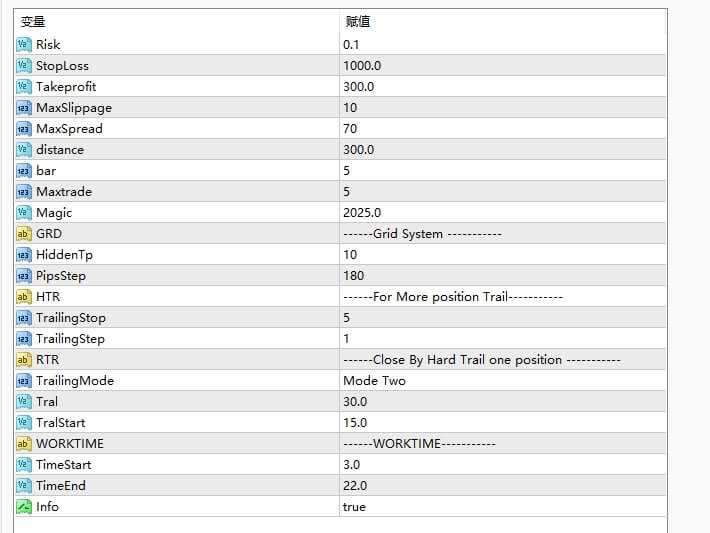
Task: Click the 赋值 column header
Action: [x=358, y=22]
